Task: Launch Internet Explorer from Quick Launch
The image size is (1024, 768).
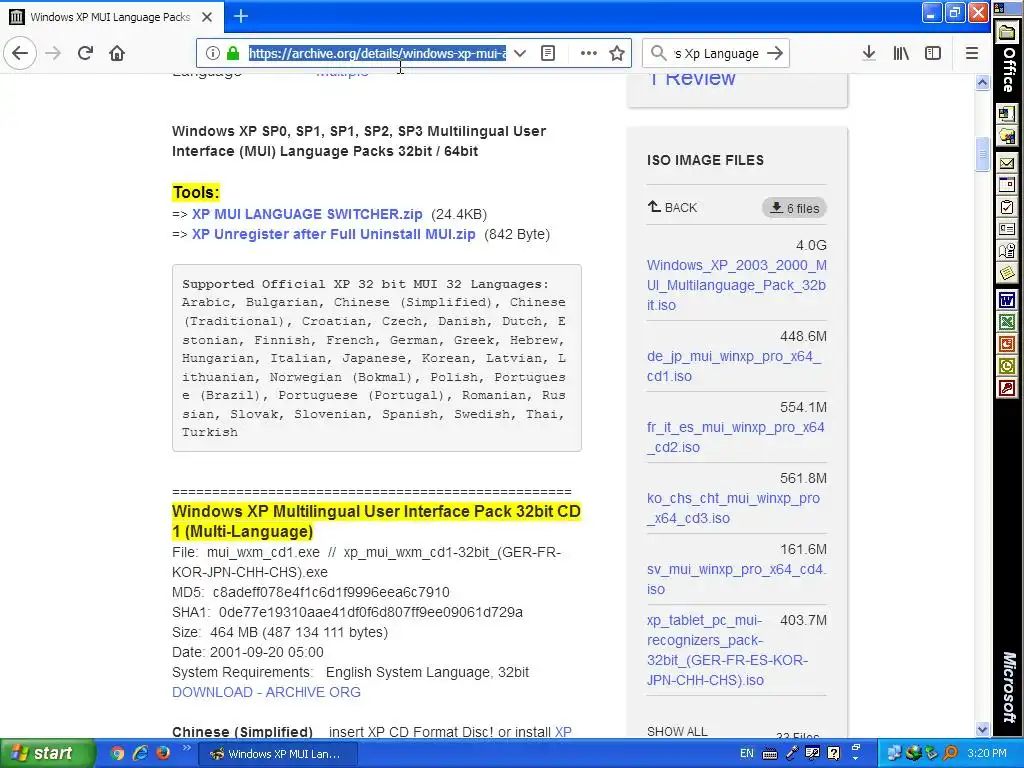Action: tap(140, 753)
